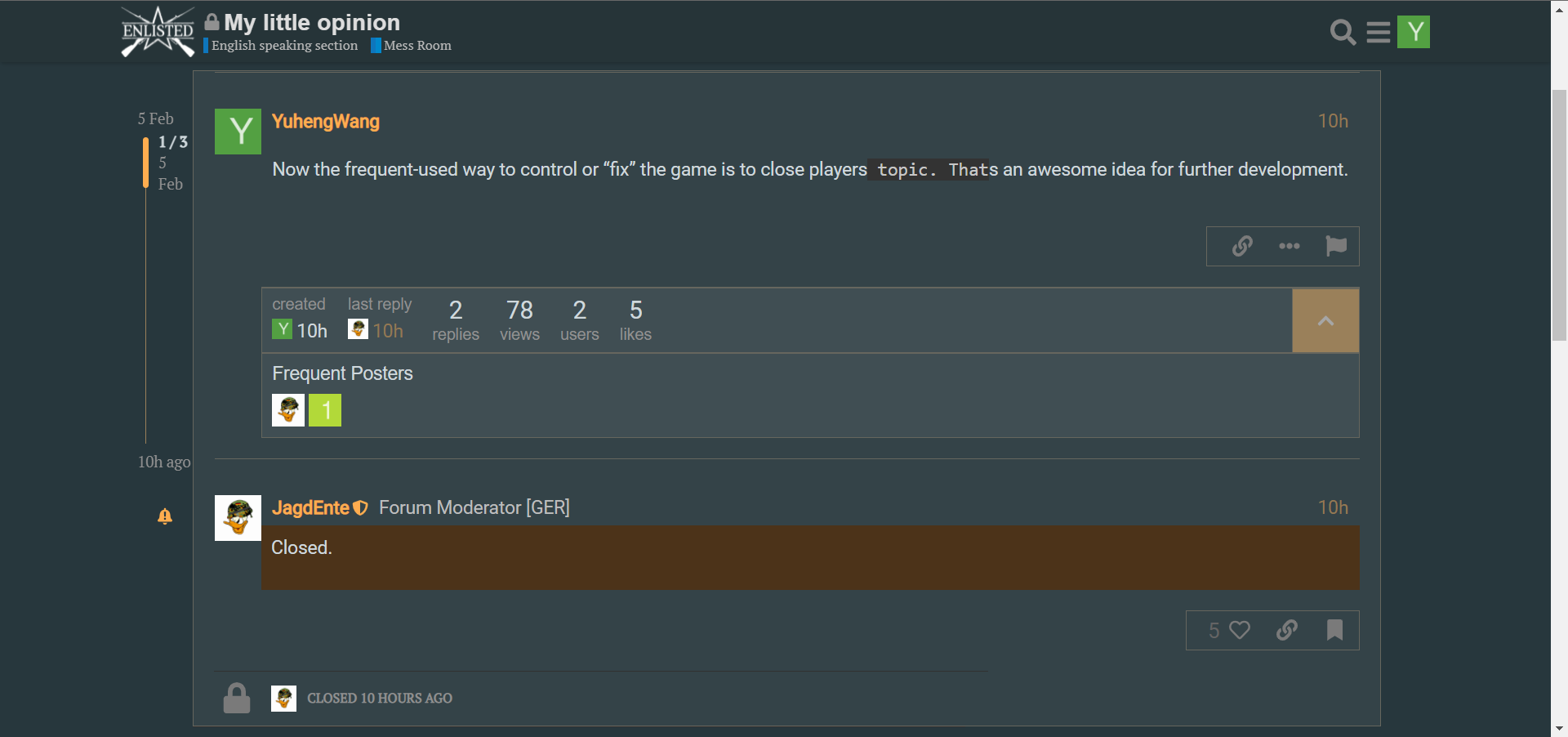Toggle like on JagdEnte's post

(x=1230, y=630)
